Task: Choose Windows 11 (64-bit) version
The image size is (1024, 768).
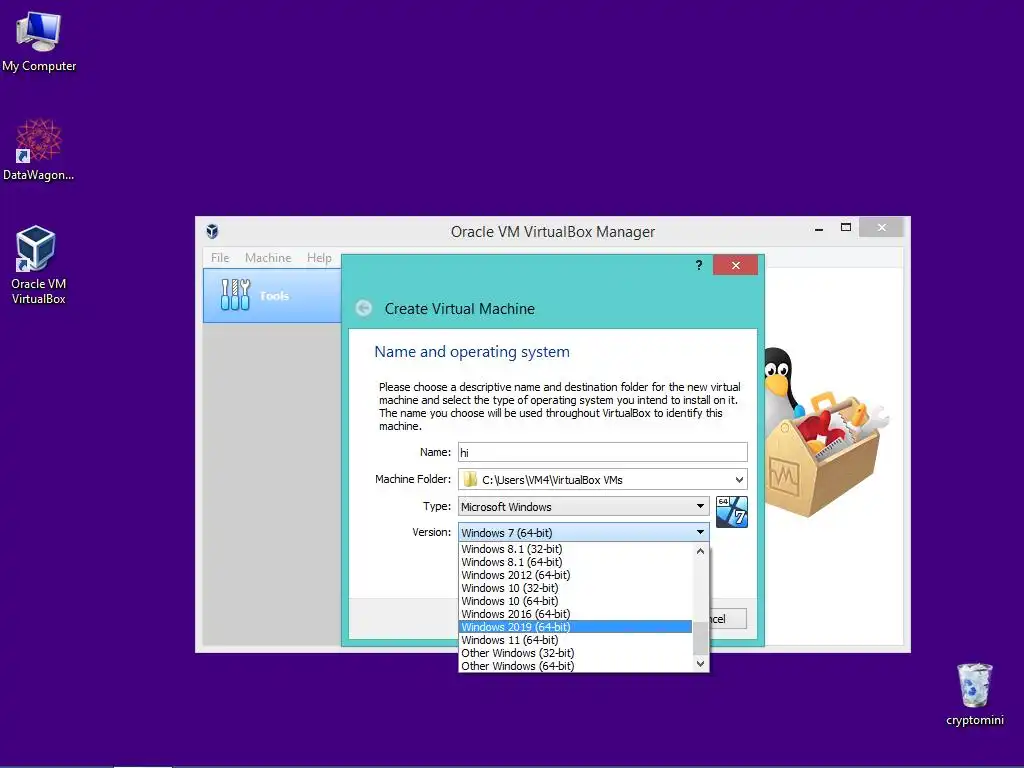Action: click(x=575, y=640)
